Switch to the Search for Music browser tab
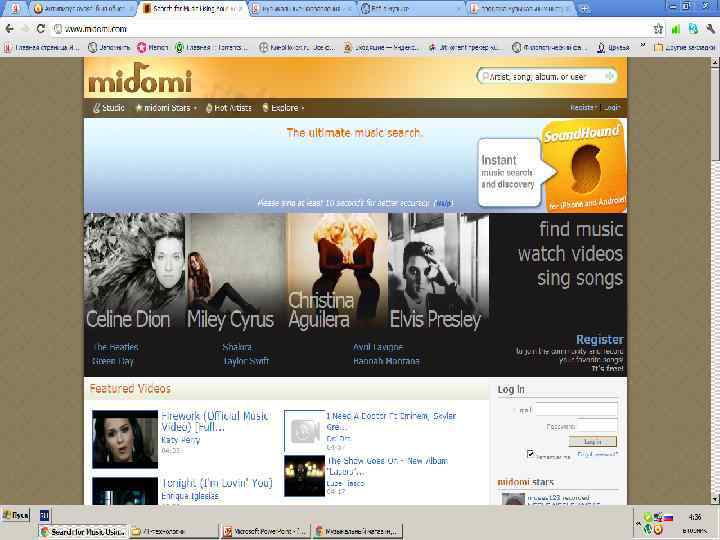The height and width of the screenshot is (540, 720). (192, 9)
